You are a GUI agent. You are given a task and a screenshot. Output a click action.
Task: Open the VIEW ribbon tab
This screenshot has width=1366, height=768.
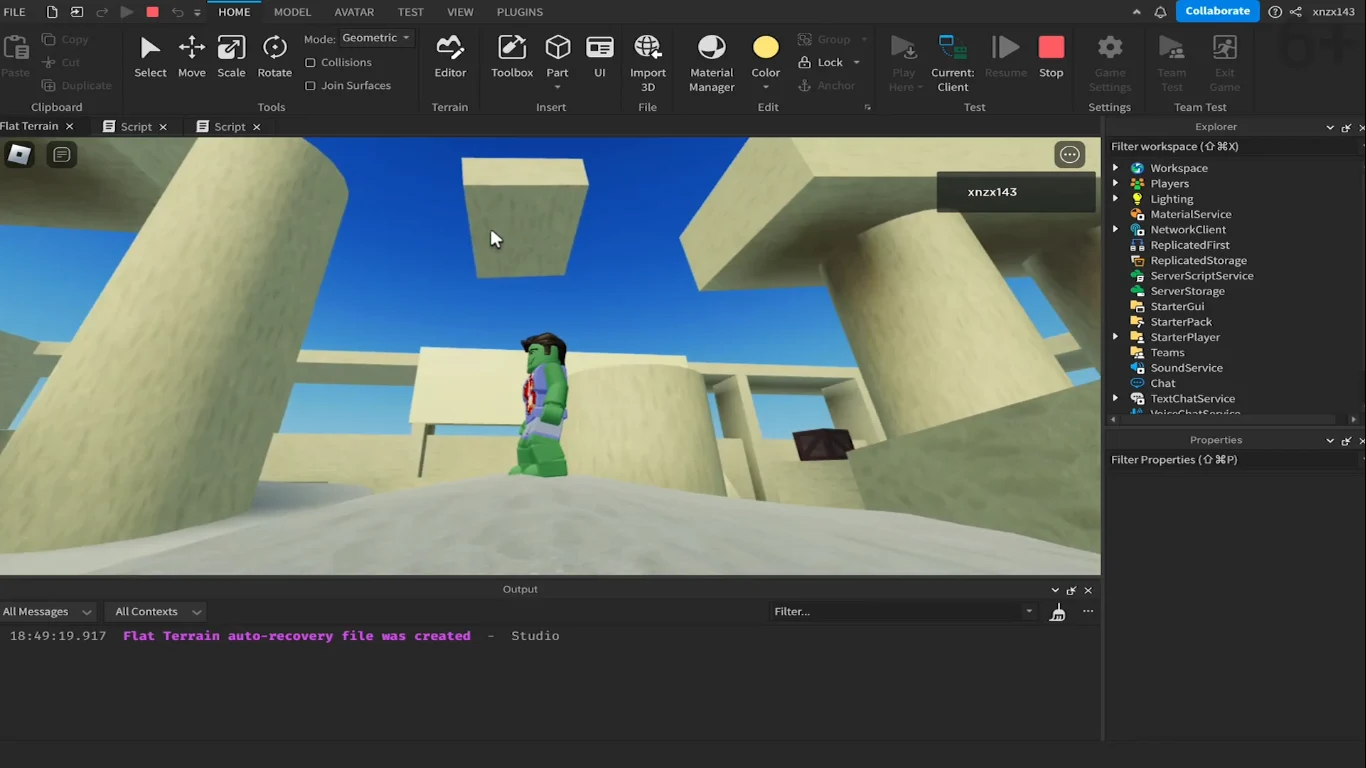tap(460, 12)
